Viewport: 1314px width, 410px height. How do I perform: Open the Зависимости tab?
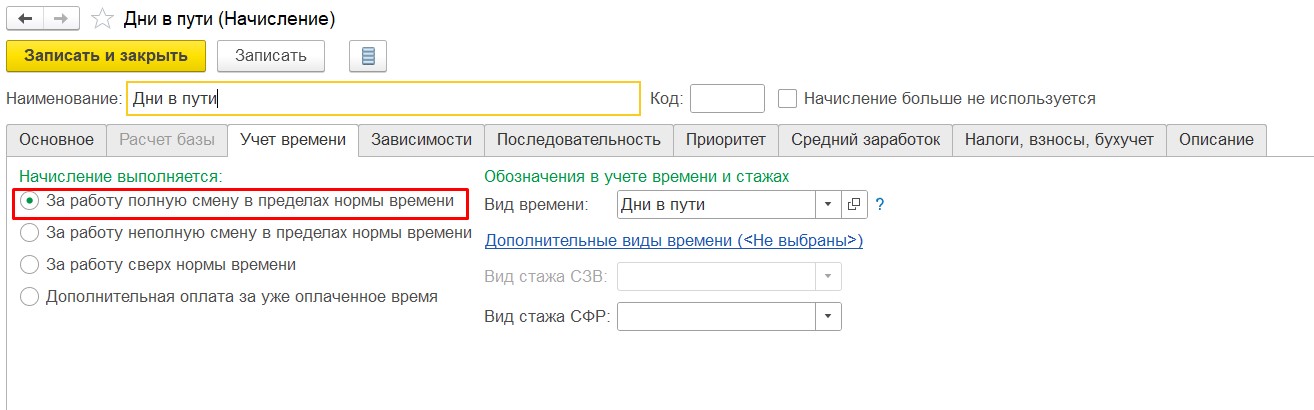point(421,140)
